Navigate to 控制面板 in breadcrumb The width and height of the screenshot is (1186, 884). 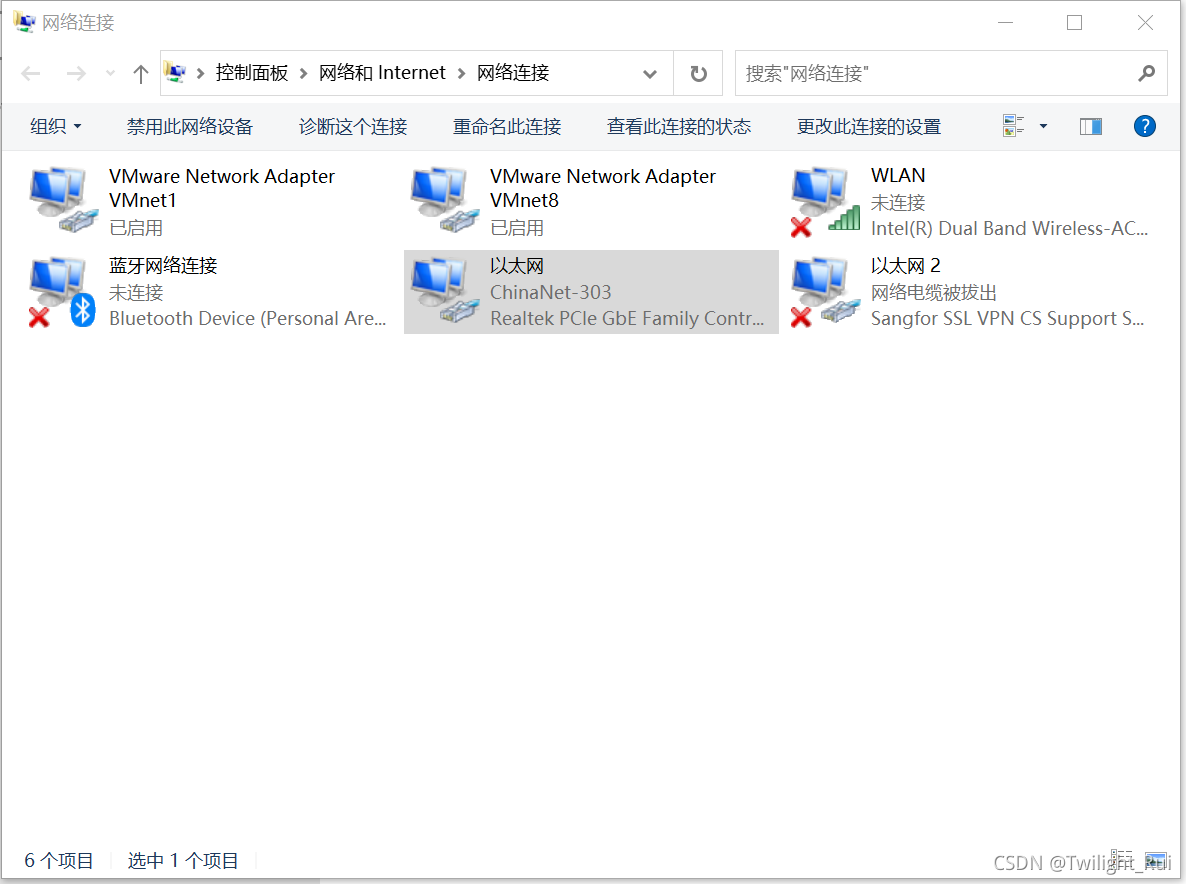252,73
